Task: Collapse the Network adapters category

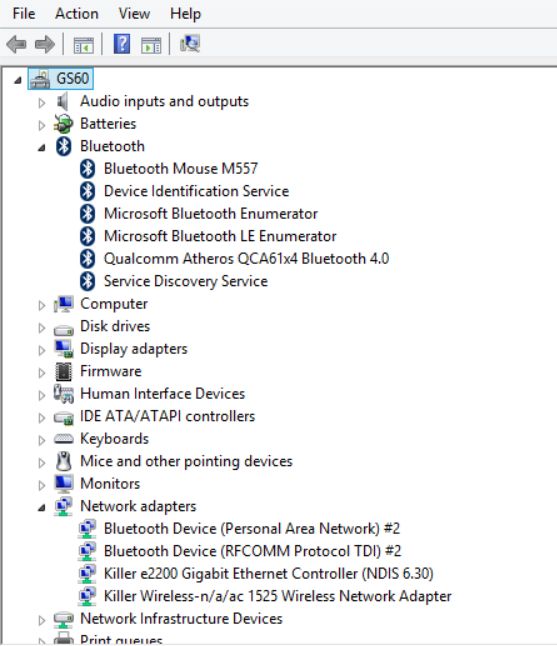Action: 42,508
